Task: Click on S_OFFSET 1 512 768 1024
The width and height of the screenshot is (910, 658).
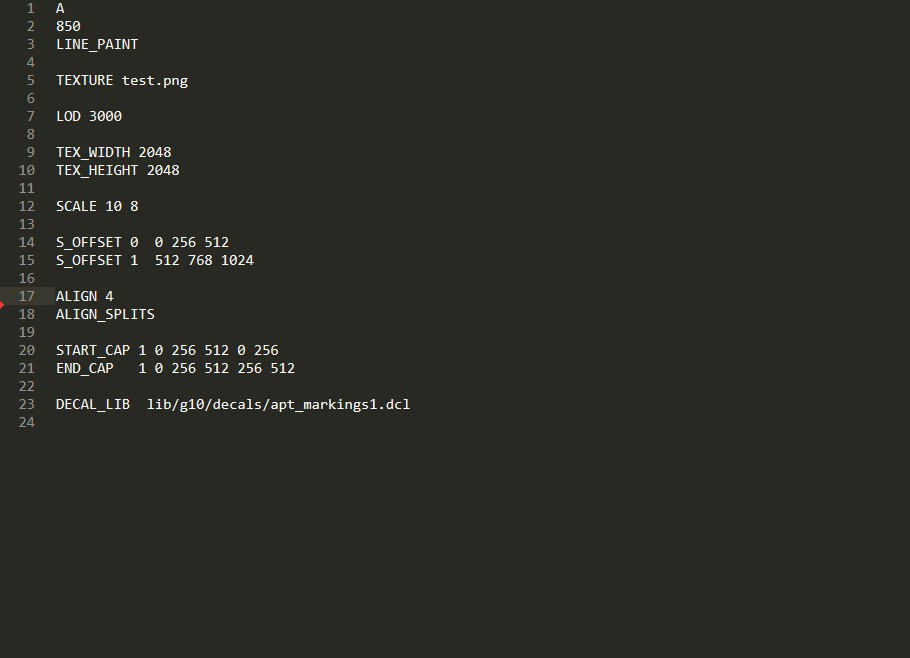Action: 155,260
